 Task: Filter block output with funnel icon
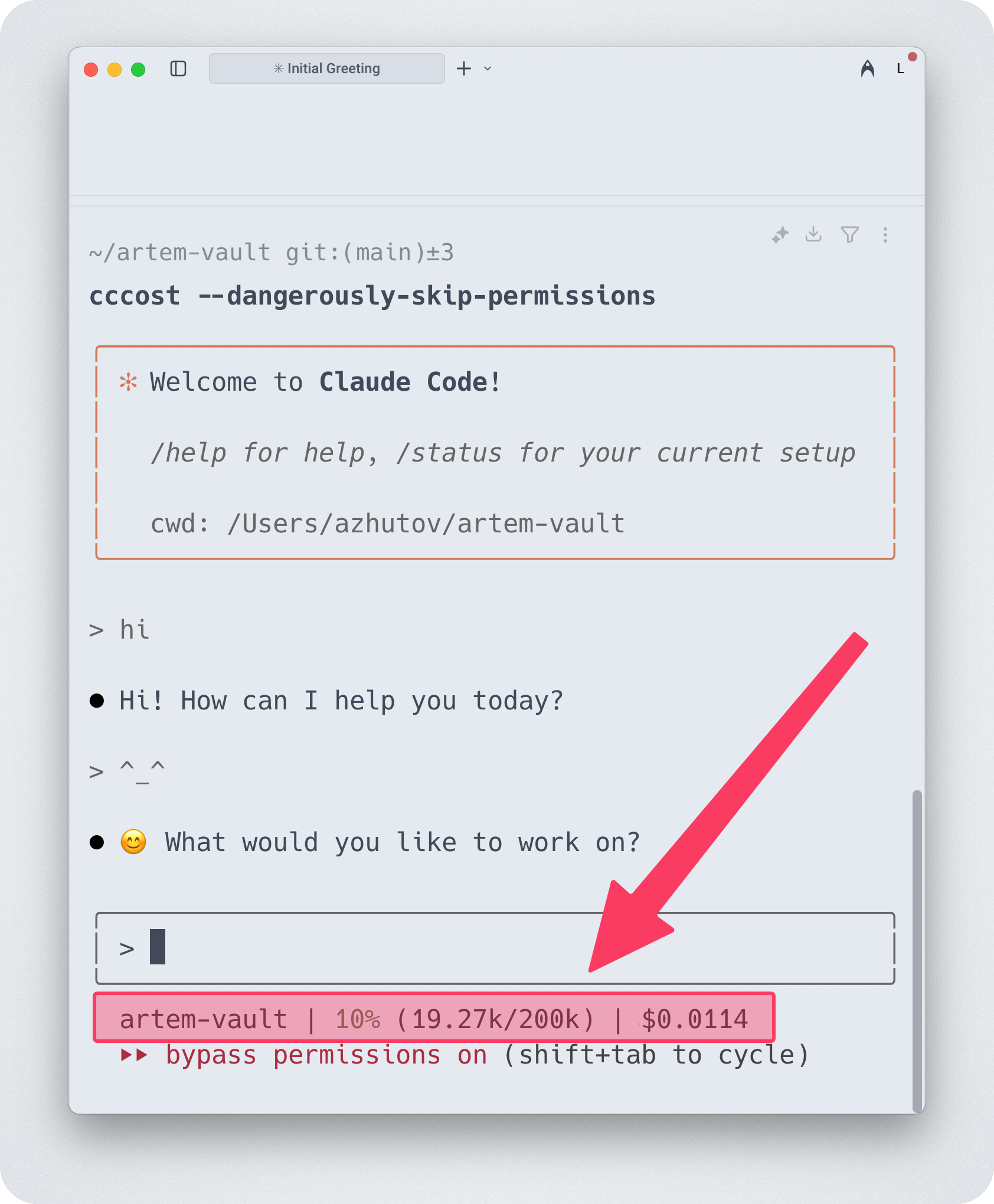(x=849, y=235)
